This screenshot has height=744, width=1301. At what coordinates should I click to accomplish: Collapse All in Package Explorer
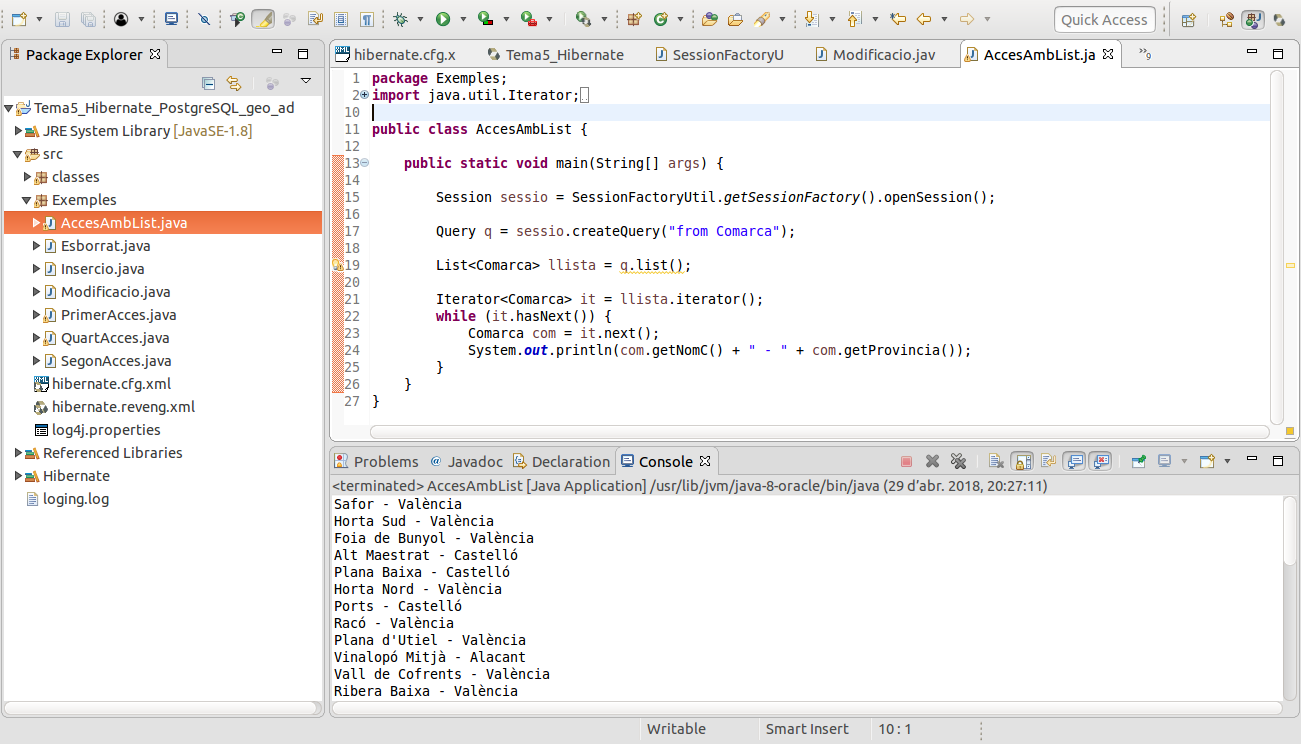pyautogui.click(x=208, y=83)
